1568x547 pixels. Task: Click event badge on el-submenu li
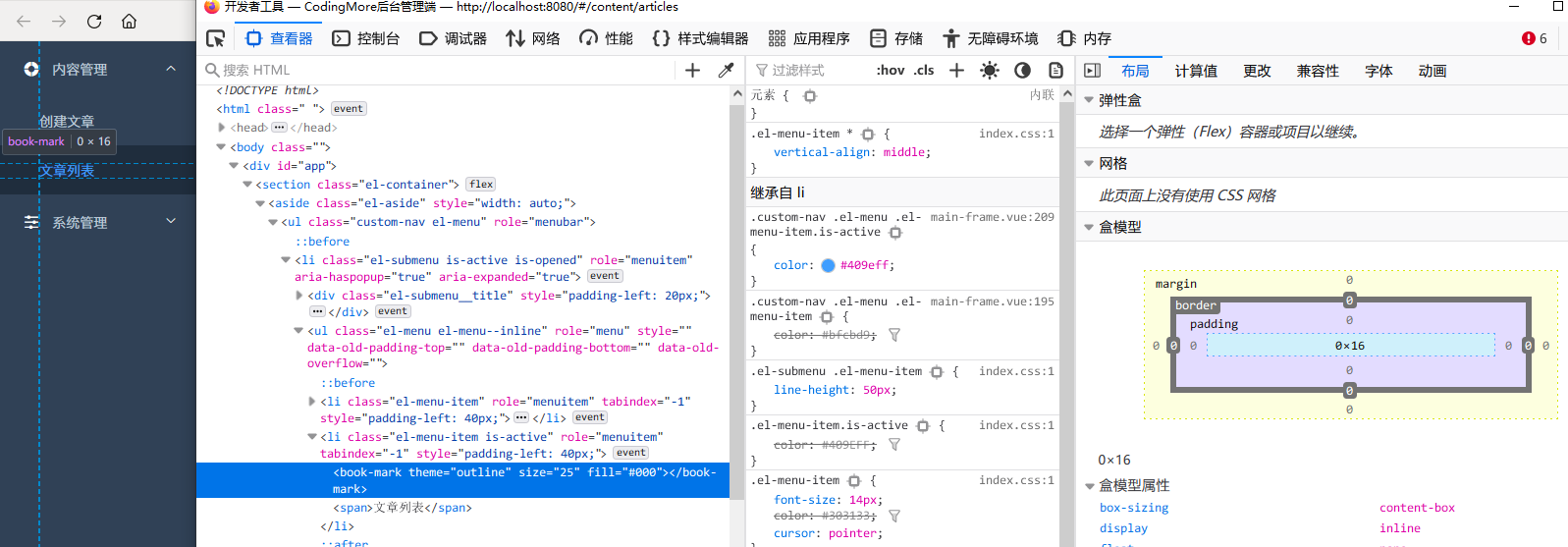(x=605, y=276)
